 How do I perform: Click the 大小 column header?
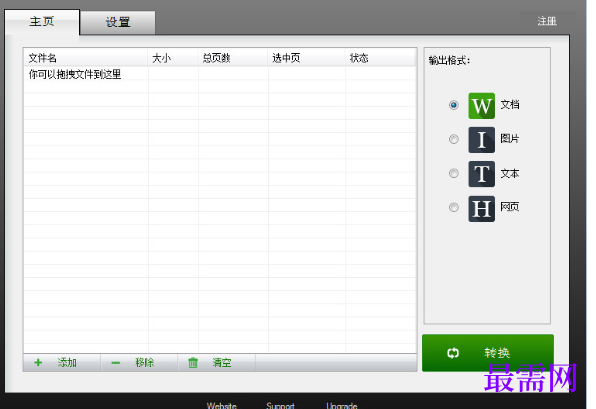pos(173,58)
